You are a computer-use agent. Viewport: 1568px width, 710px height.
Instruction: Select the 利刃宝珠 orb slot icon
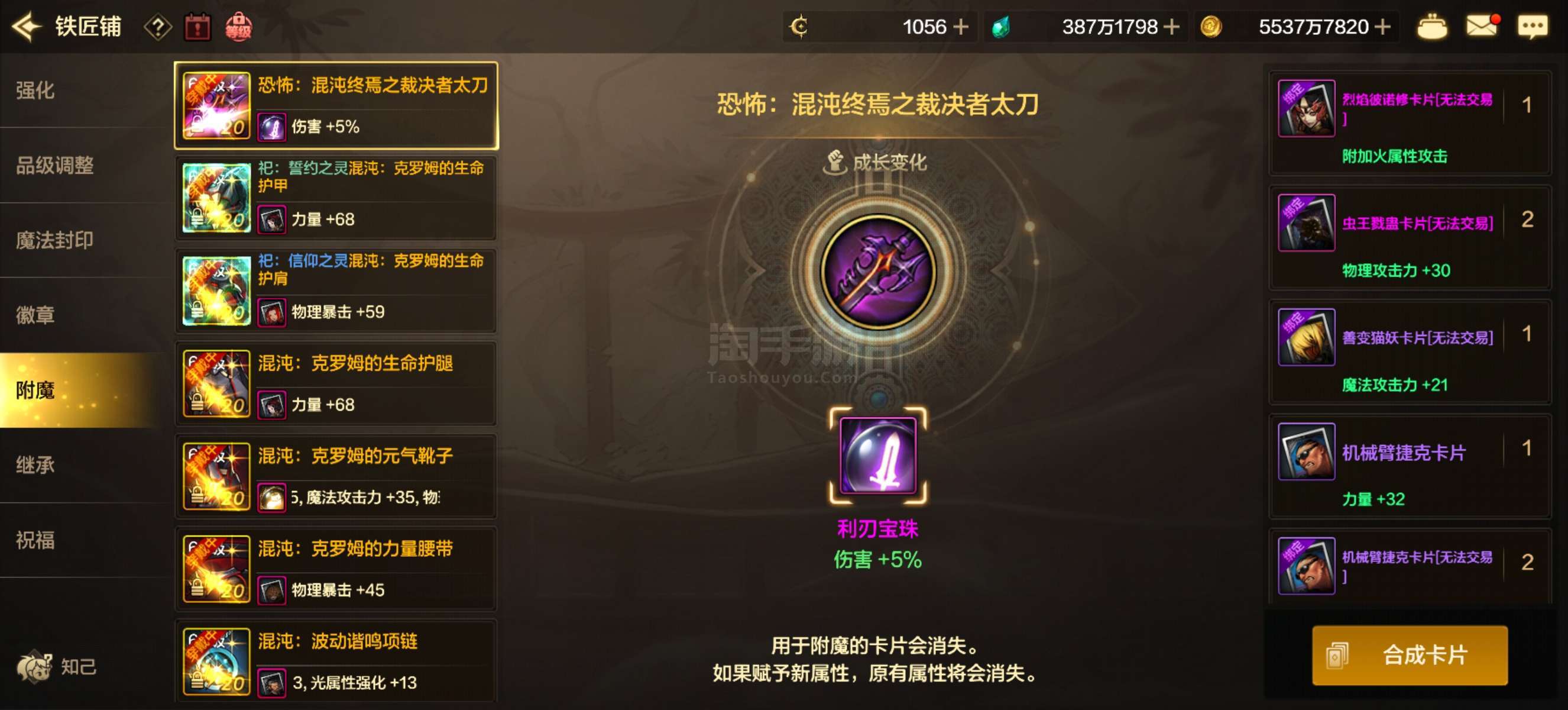point(878,456)
